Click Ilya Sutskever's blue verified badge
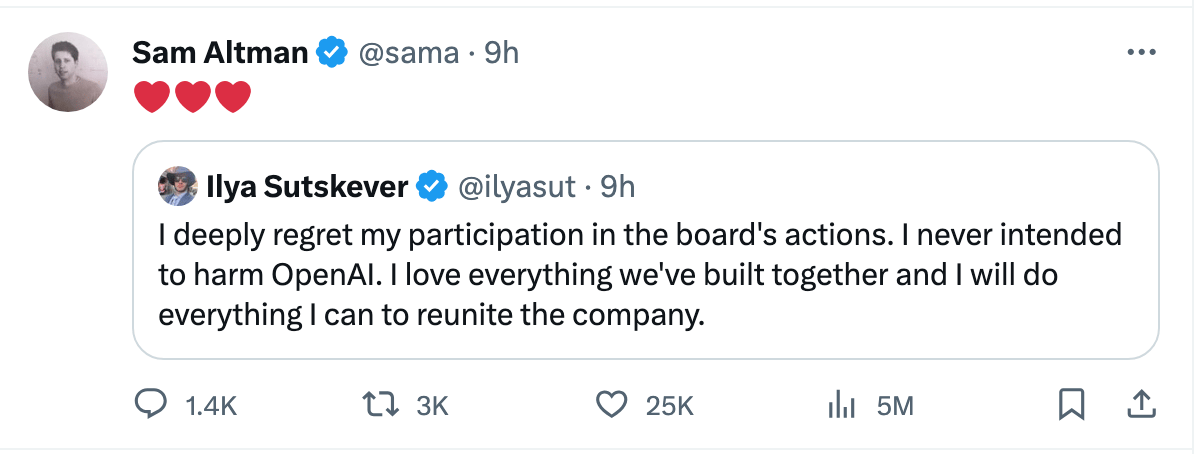This screenshot has height=454, width=1200. 432,186
